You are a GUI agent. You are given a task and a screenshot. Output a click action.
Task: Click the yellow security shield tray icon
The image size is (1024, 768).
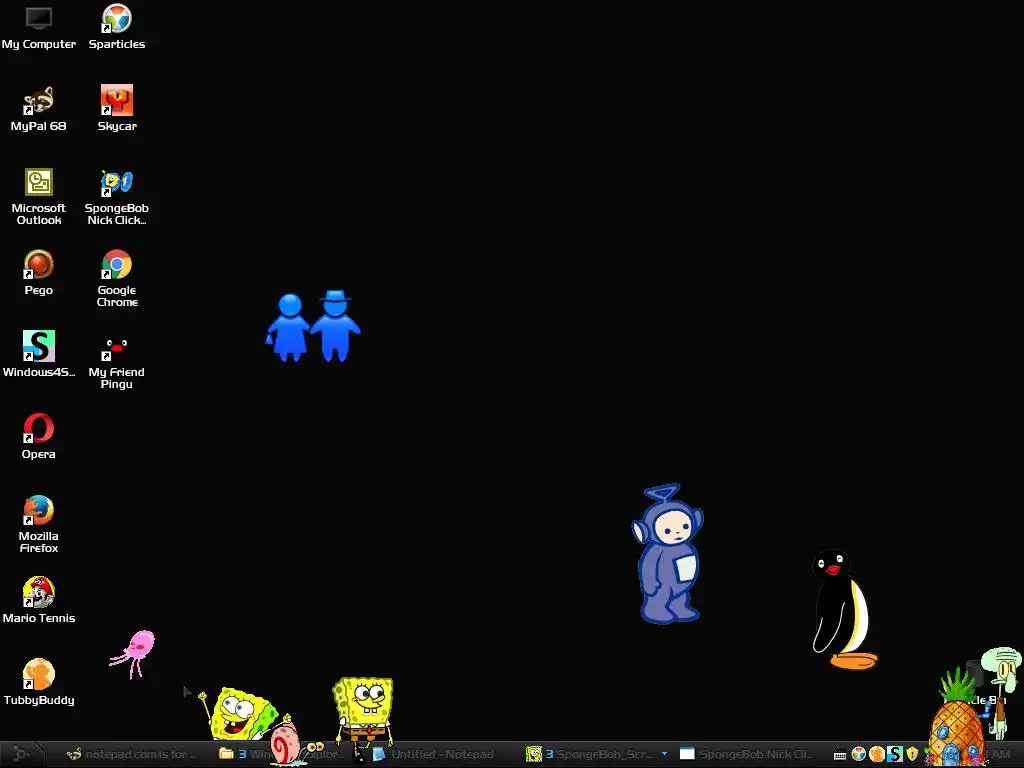[912, 754]
